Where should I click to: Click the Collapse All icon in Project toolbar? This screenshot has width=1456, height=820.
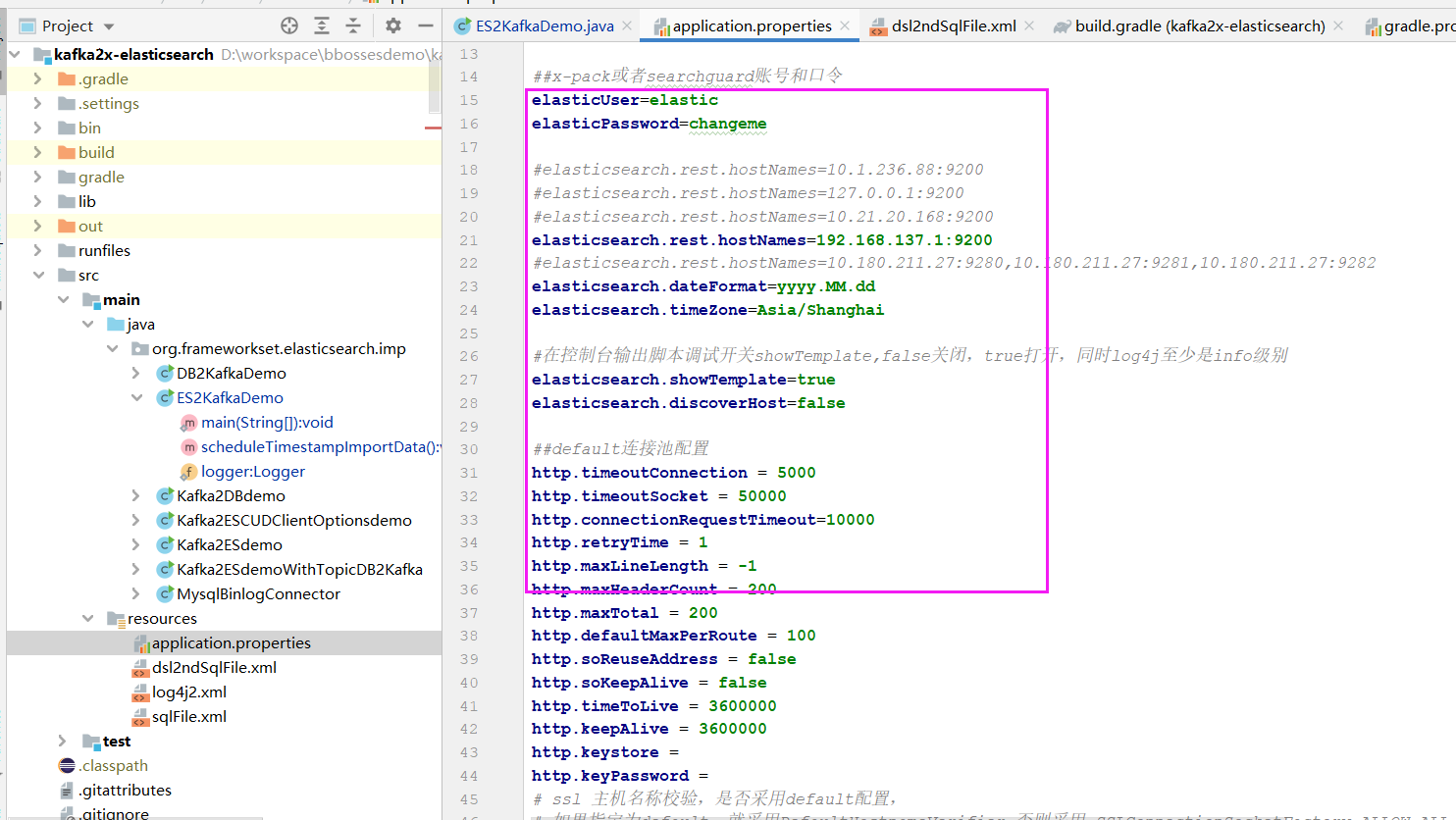353,26
